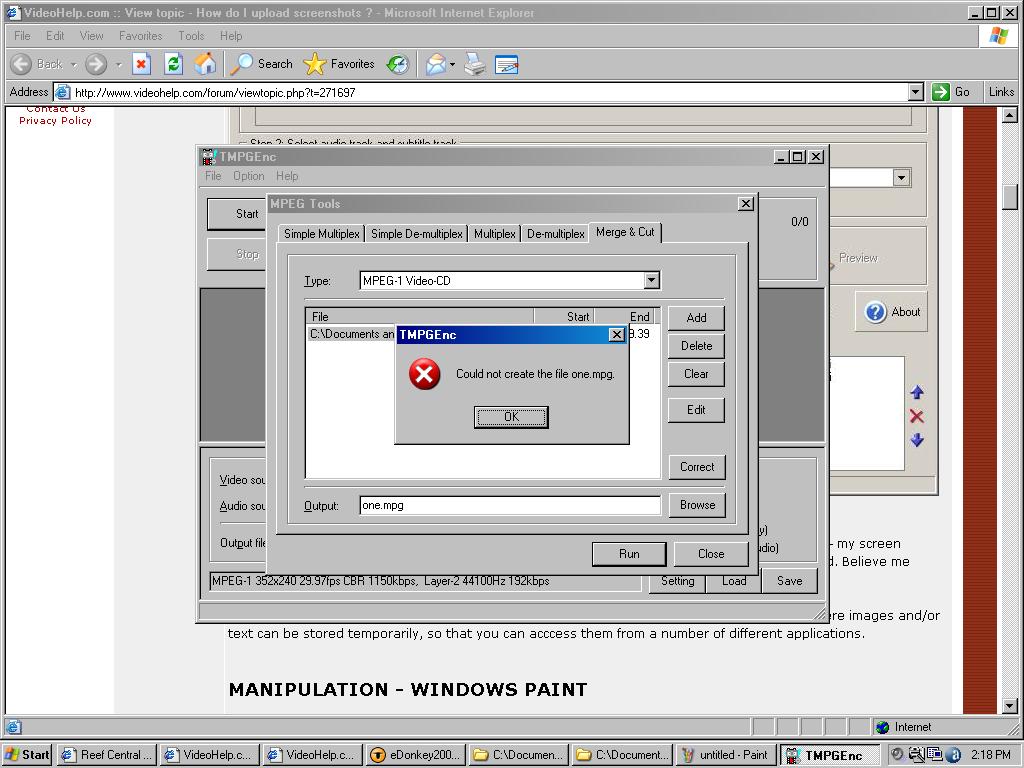Switch to Simple Multiplex tab

click(321, 234)
